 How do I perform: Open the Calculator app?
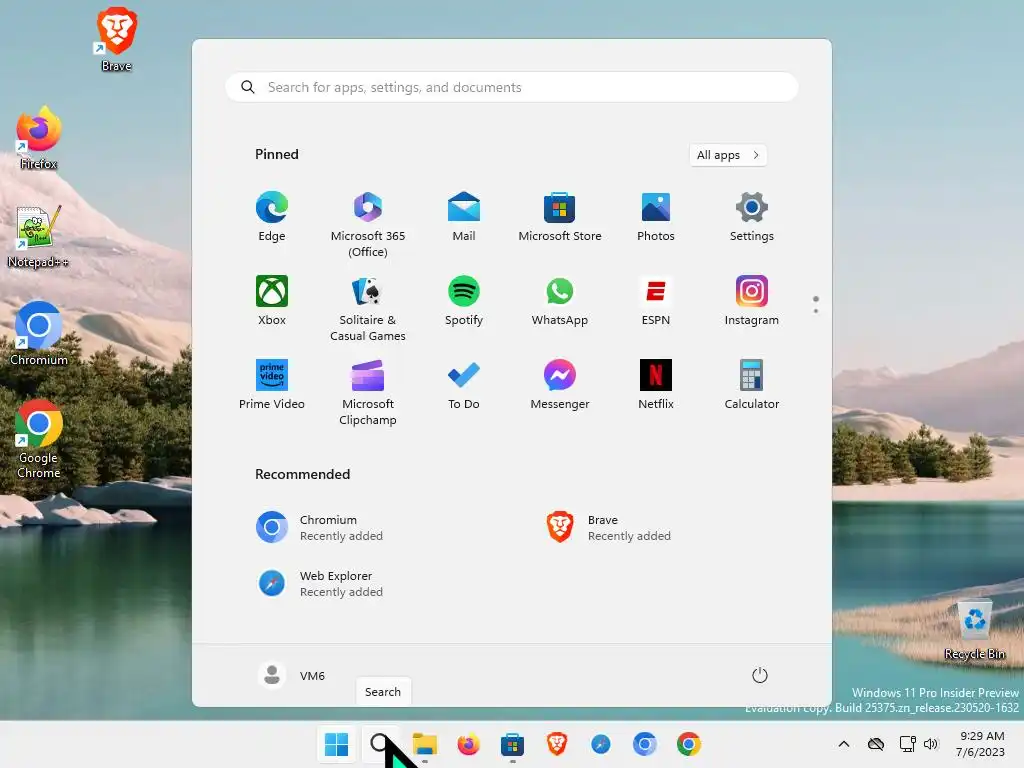click(752, 385)
